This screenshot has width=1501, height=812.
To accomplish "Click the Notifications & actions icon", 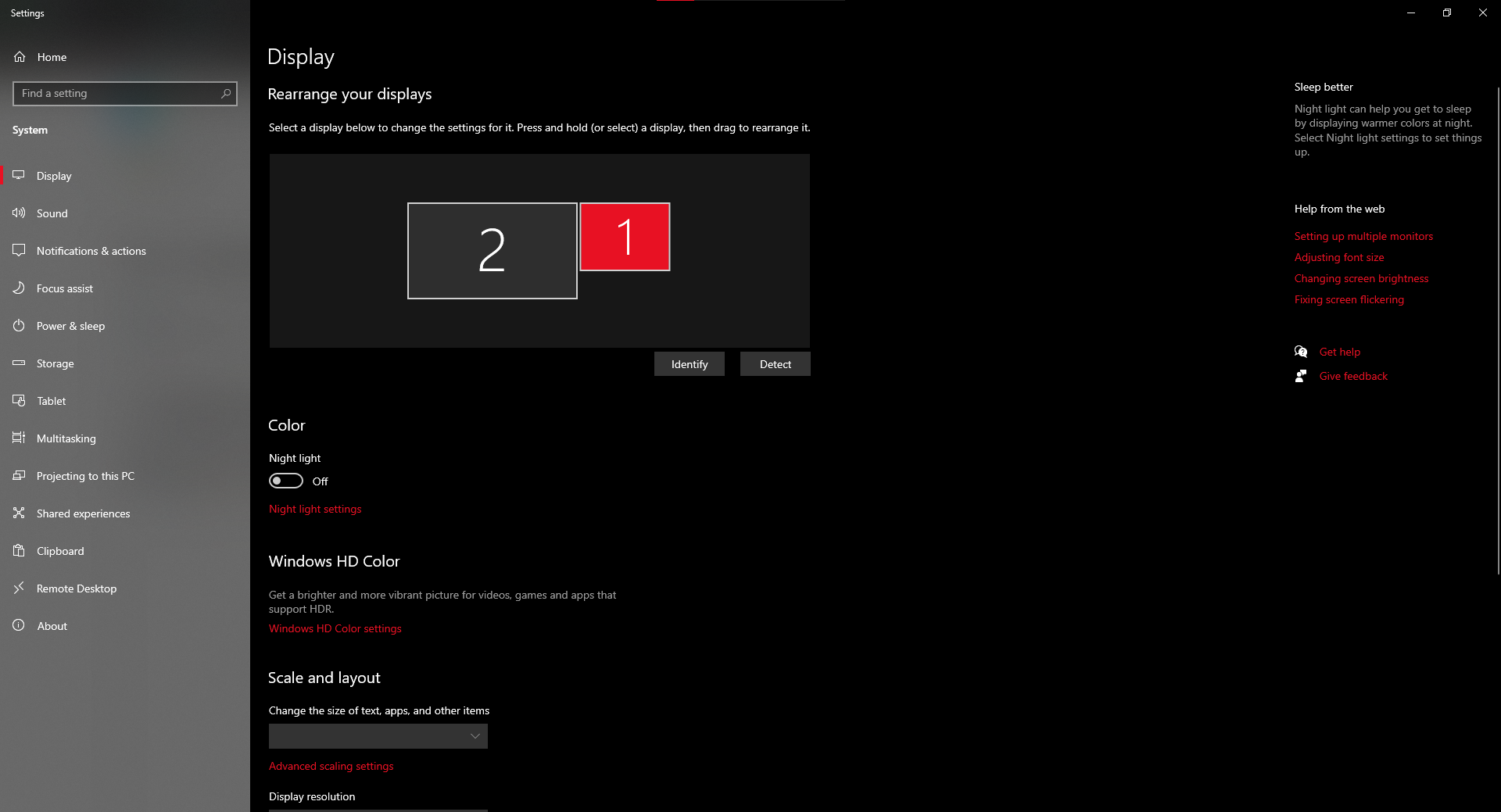I will pos(19,251).
